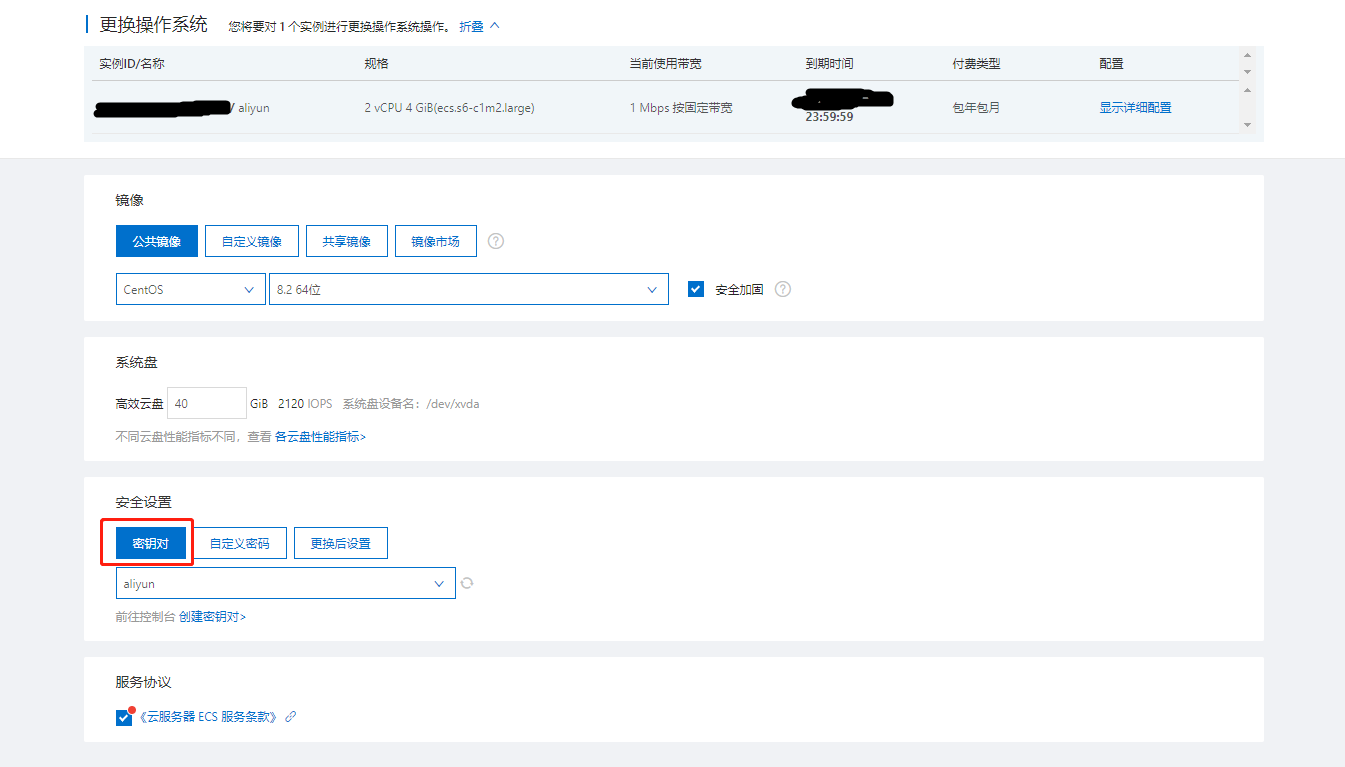Click the help icon beside 安全加固
The image size is (1345, 767).
783,289
